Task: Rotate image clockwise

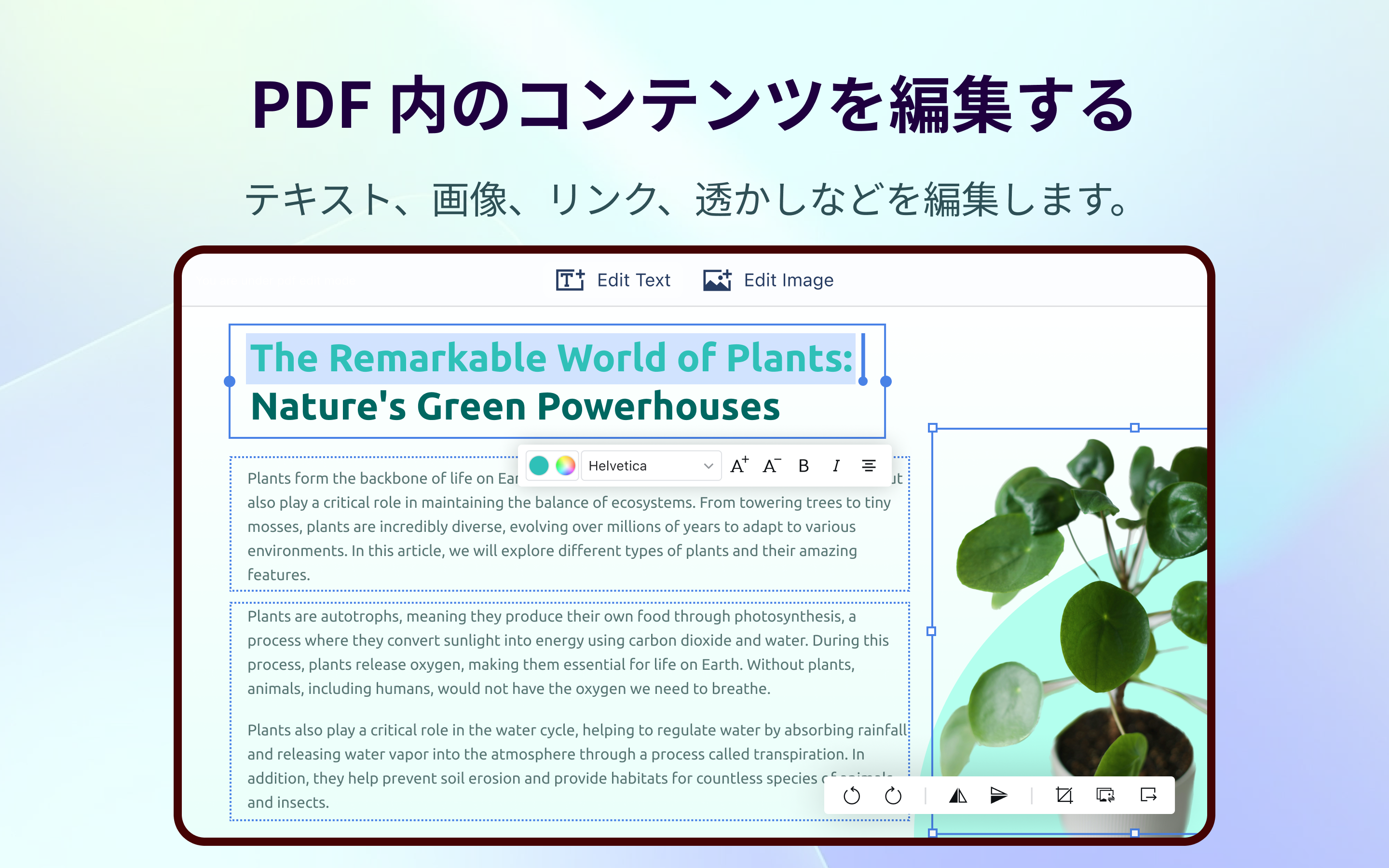Action: click(893, 796)
